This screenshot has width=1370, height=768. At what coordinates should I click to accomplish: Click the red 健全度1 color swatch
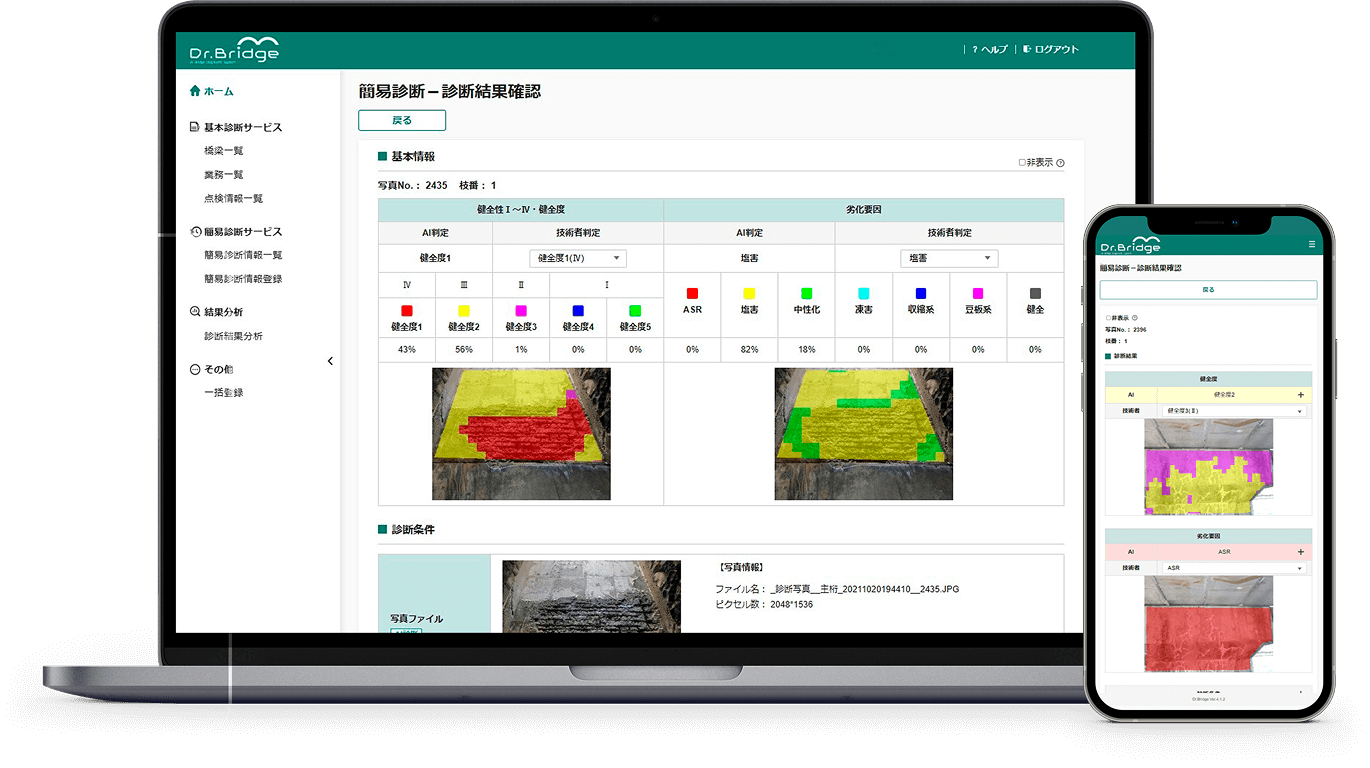point(407,311)
